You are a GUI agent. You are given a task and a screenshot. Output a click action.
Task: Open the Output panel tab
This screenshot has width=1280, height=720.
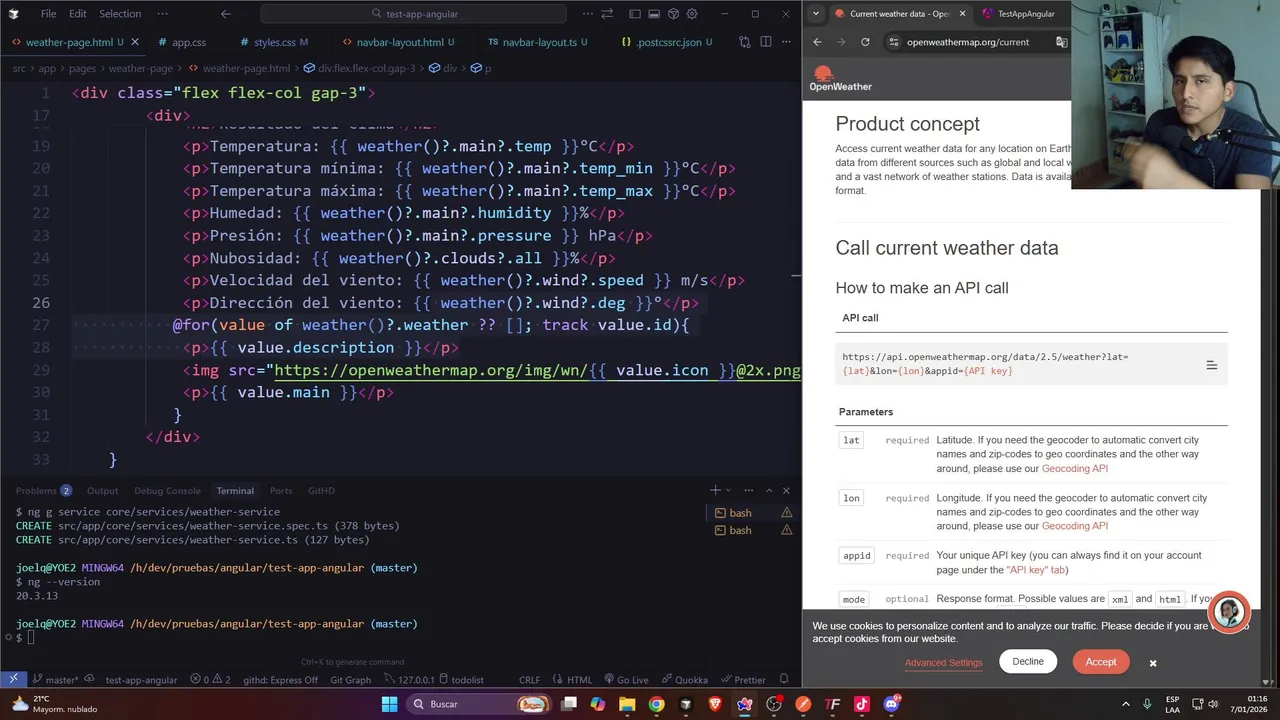pos(102,490)
